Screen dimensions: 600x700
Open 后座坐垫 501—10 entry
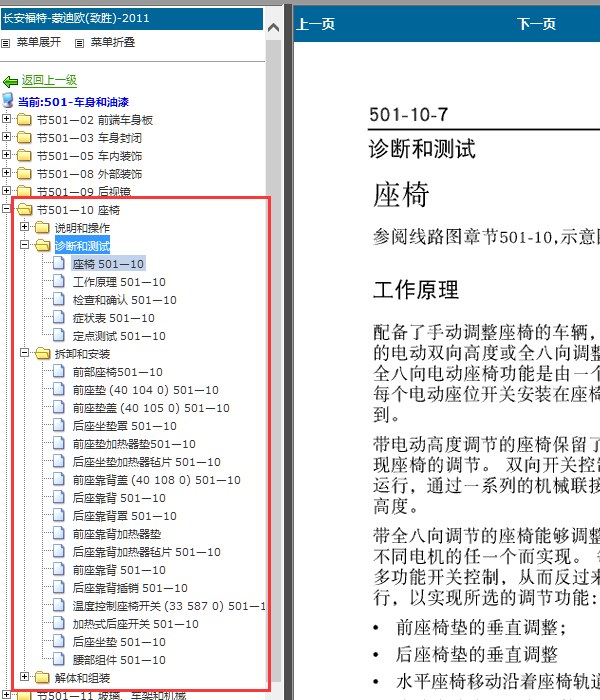pos(119,642)
